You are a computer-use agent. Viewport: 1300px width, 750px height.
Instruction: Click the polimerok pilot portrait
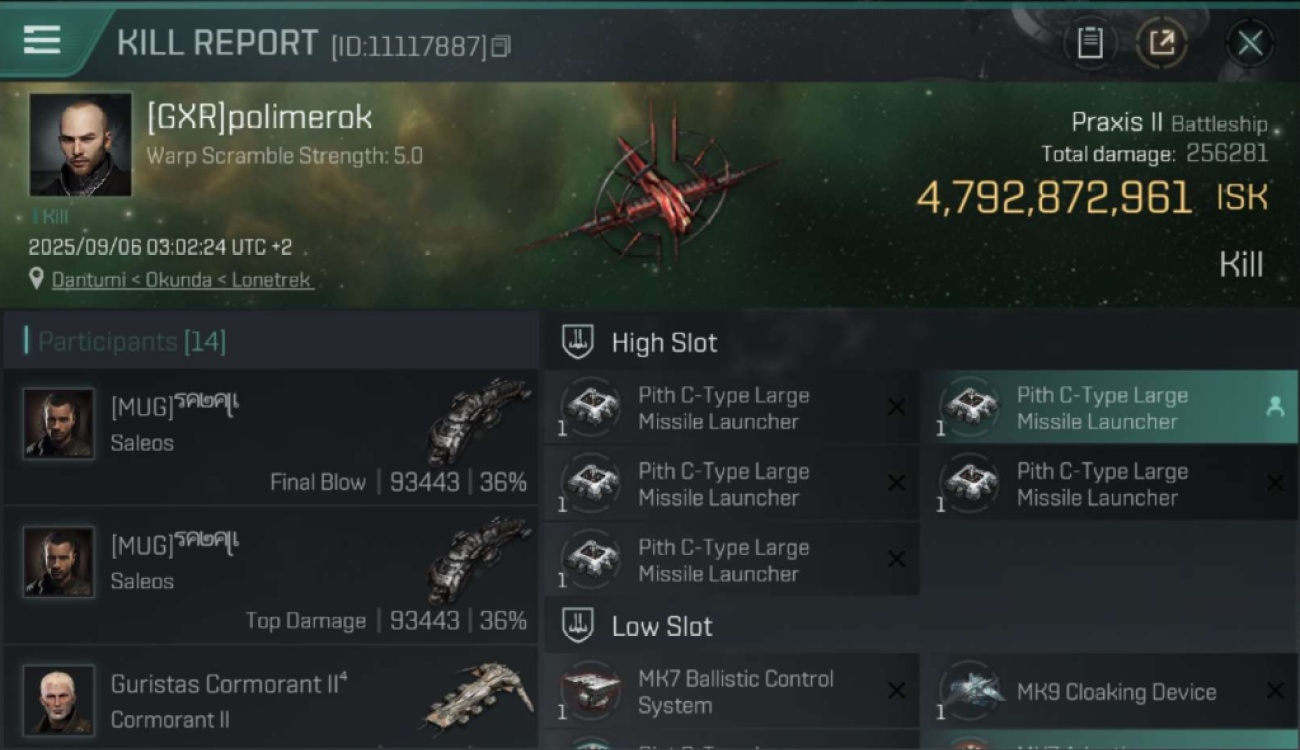pos(80,144)
